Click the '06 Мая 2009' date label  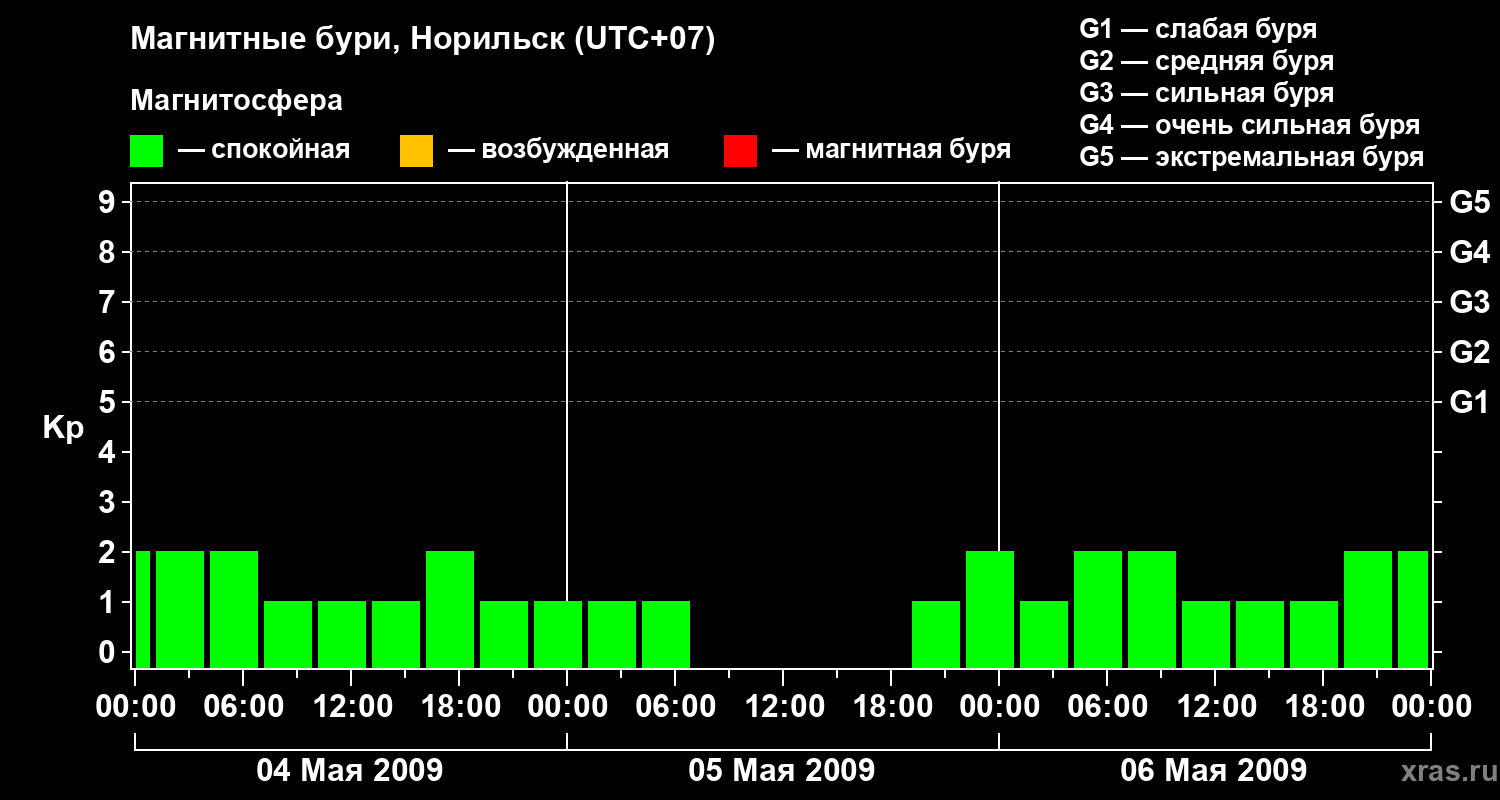click(1214, 771)
